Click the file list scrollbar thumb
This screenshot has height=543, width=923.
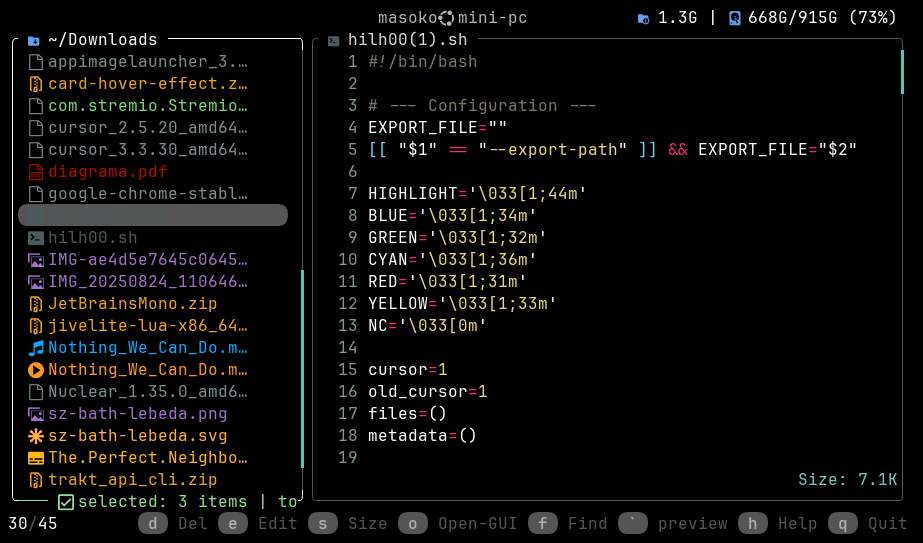[x=303, y=369]
